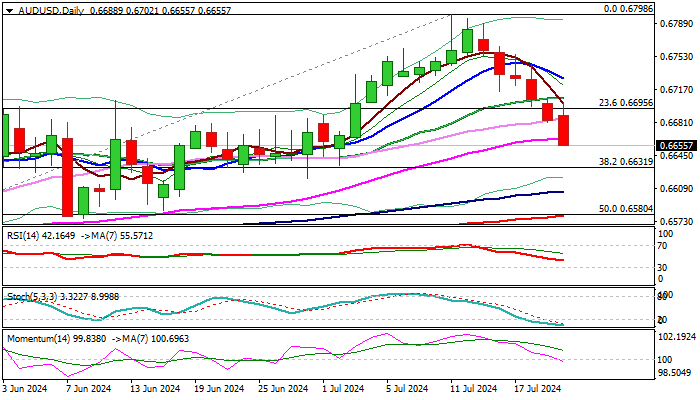Click the current price label 0.66557

pos(676,146)
